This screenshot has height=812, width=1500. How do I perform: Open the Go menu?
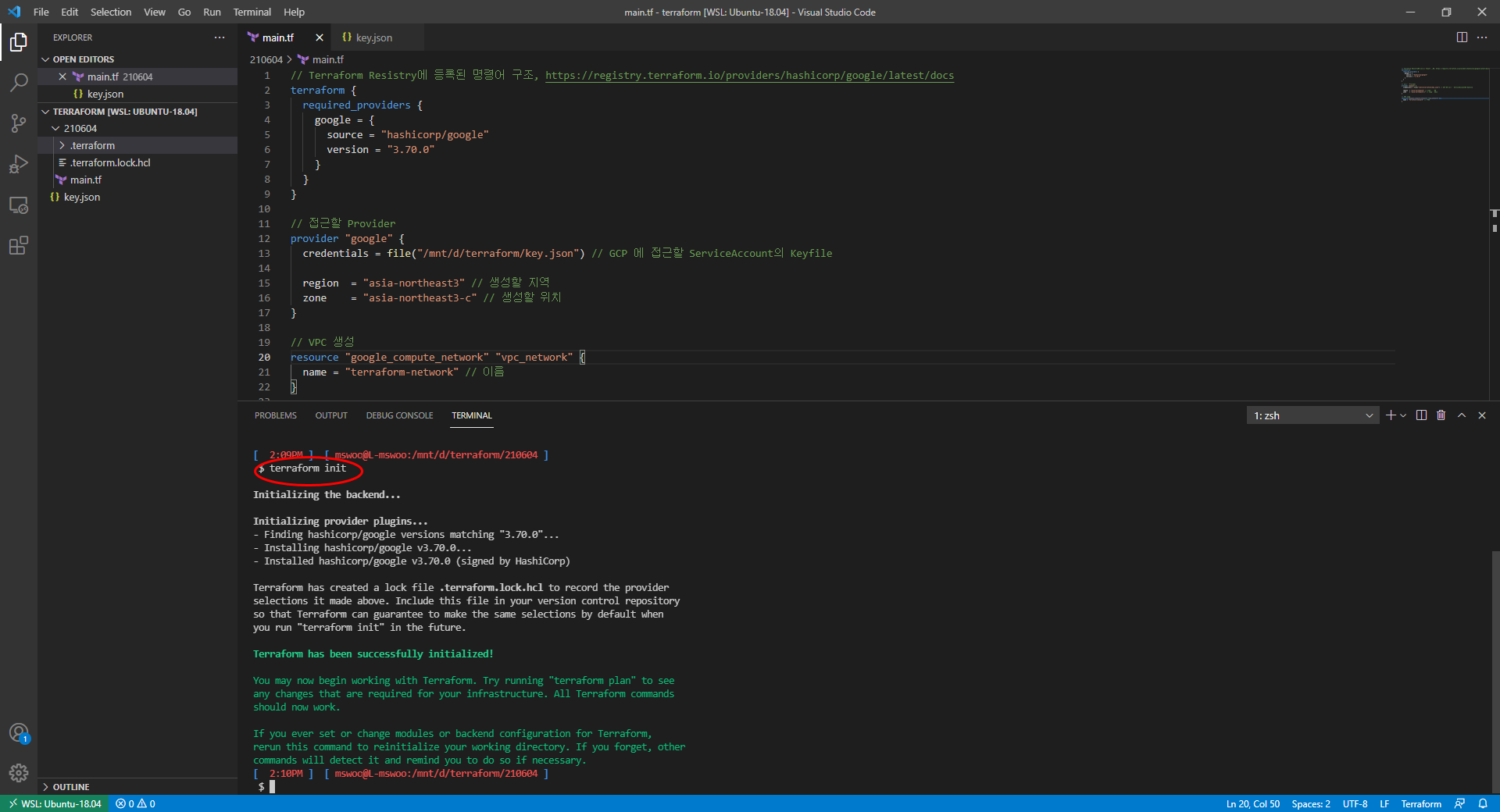184,12
